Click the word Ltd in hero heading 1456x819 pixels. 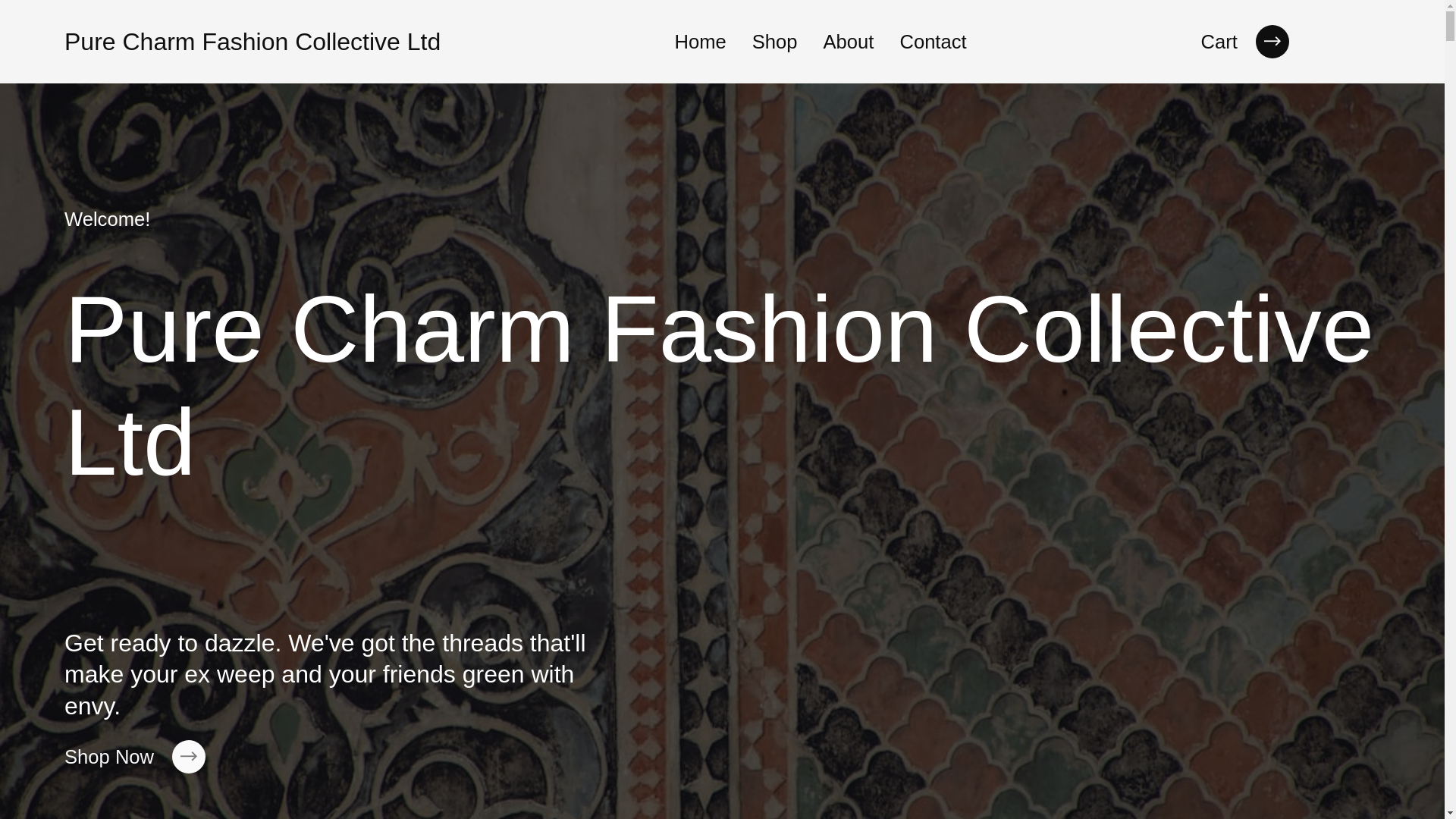click(130, 443)
